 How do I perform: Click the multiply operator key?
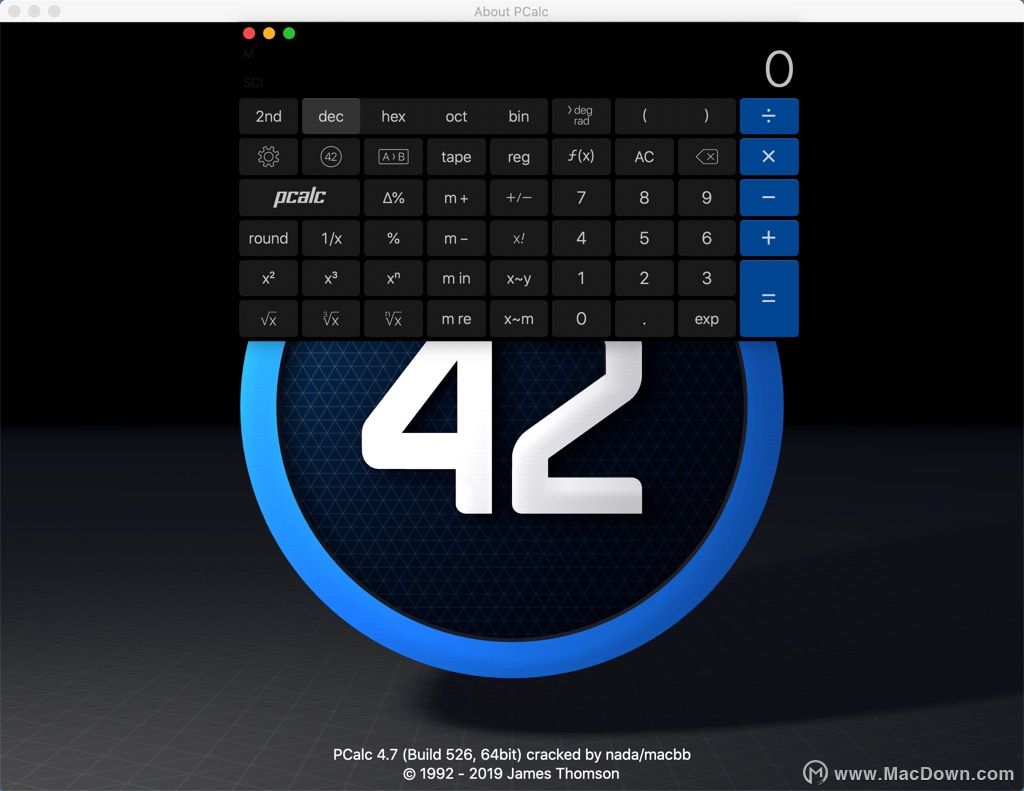tap(769, 157)
